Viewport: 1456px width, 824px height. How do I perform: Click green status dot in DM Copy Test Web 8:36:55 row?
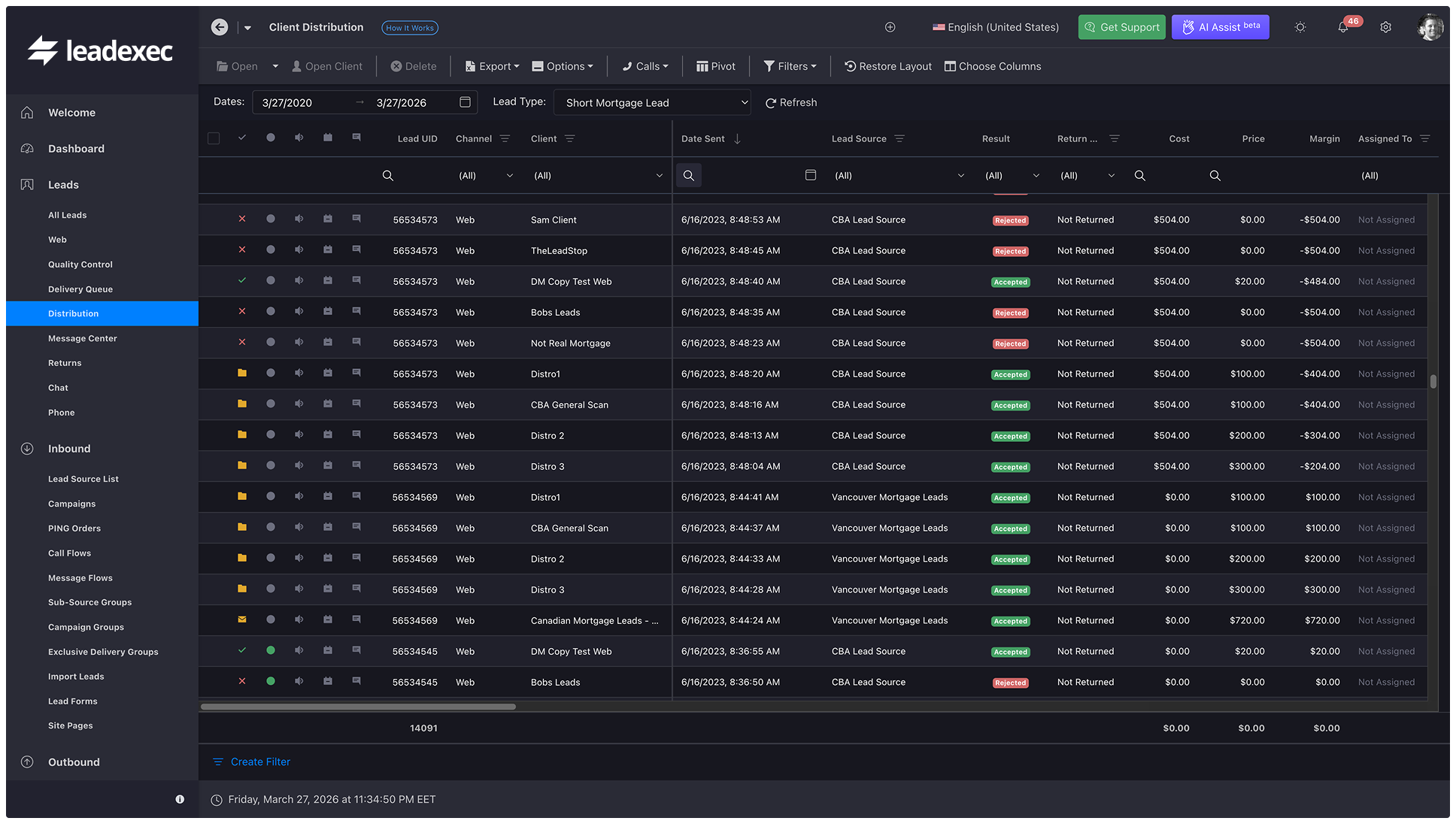(271, 650)
